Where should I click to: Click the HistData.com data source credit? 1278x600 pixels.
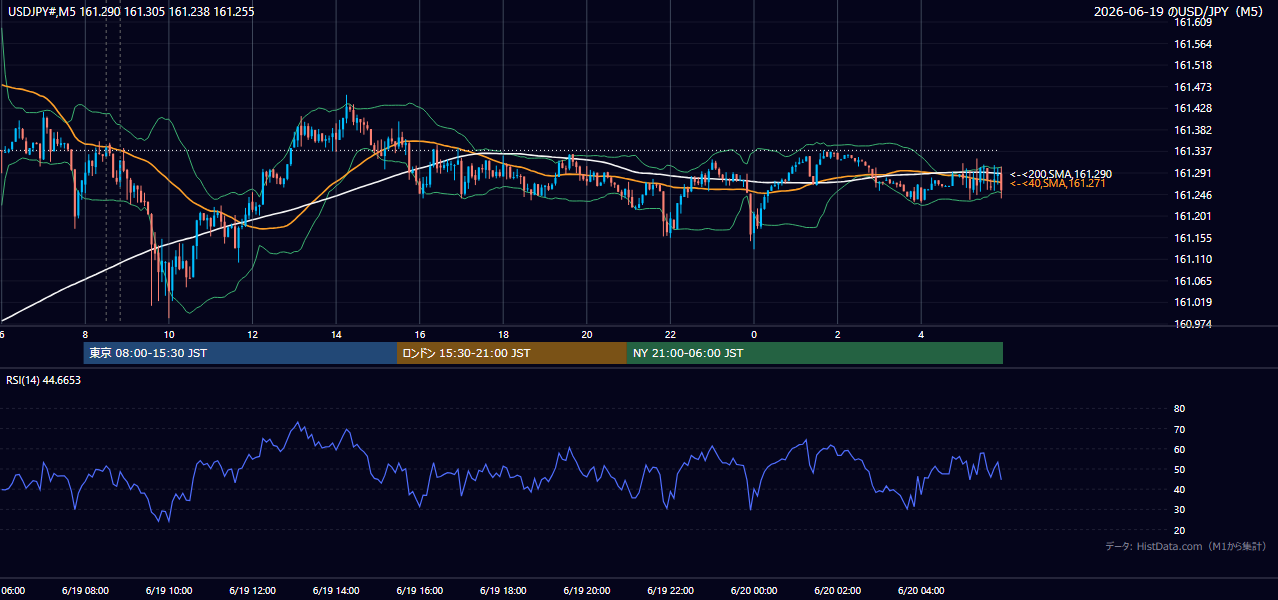click(x=1185, y=546)
